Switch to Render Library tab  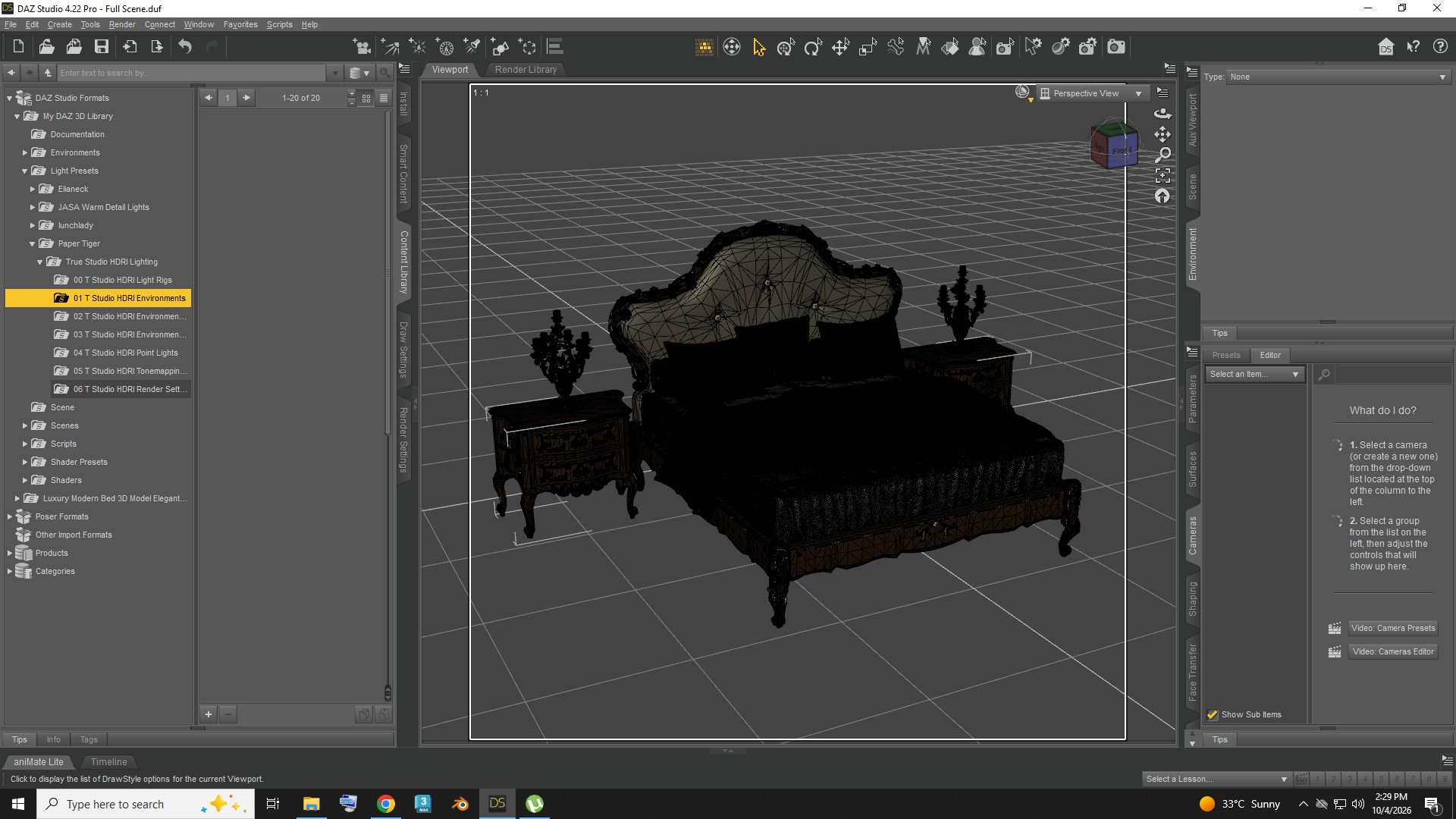click(526, 70)
